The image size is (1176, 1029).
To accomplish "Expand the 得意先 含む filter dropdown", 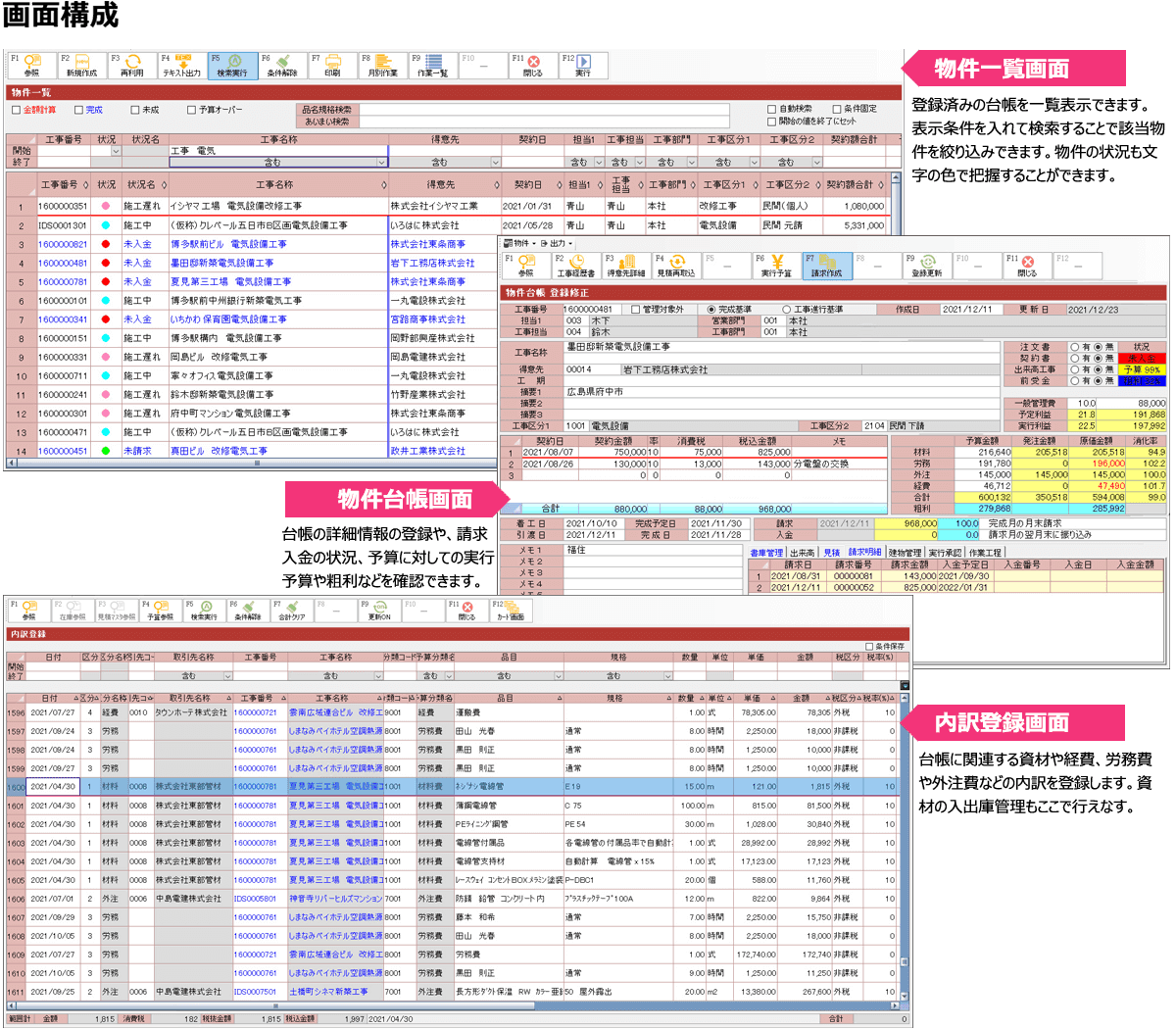I will 495,163.
